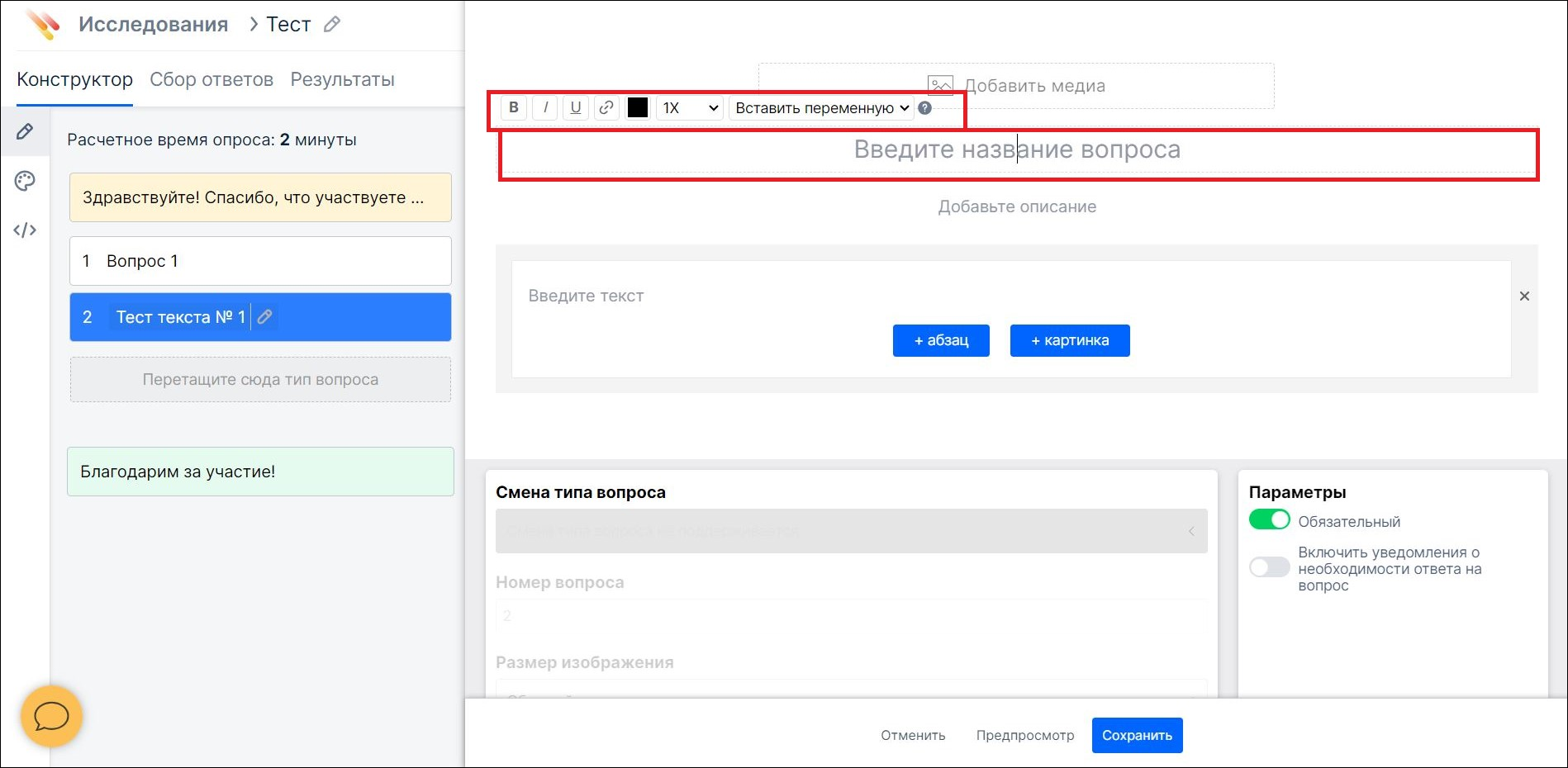Open the help tooltip next to the formatting toolbar
The height and width of the screenshot is (768, 1568).
pos(924,107)
